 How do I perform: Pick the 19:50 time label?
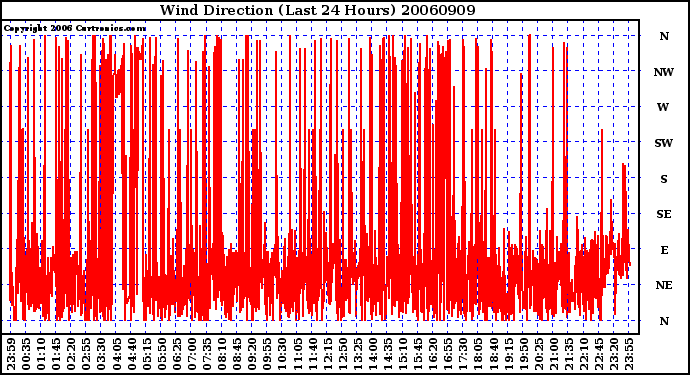click(524, 354)
